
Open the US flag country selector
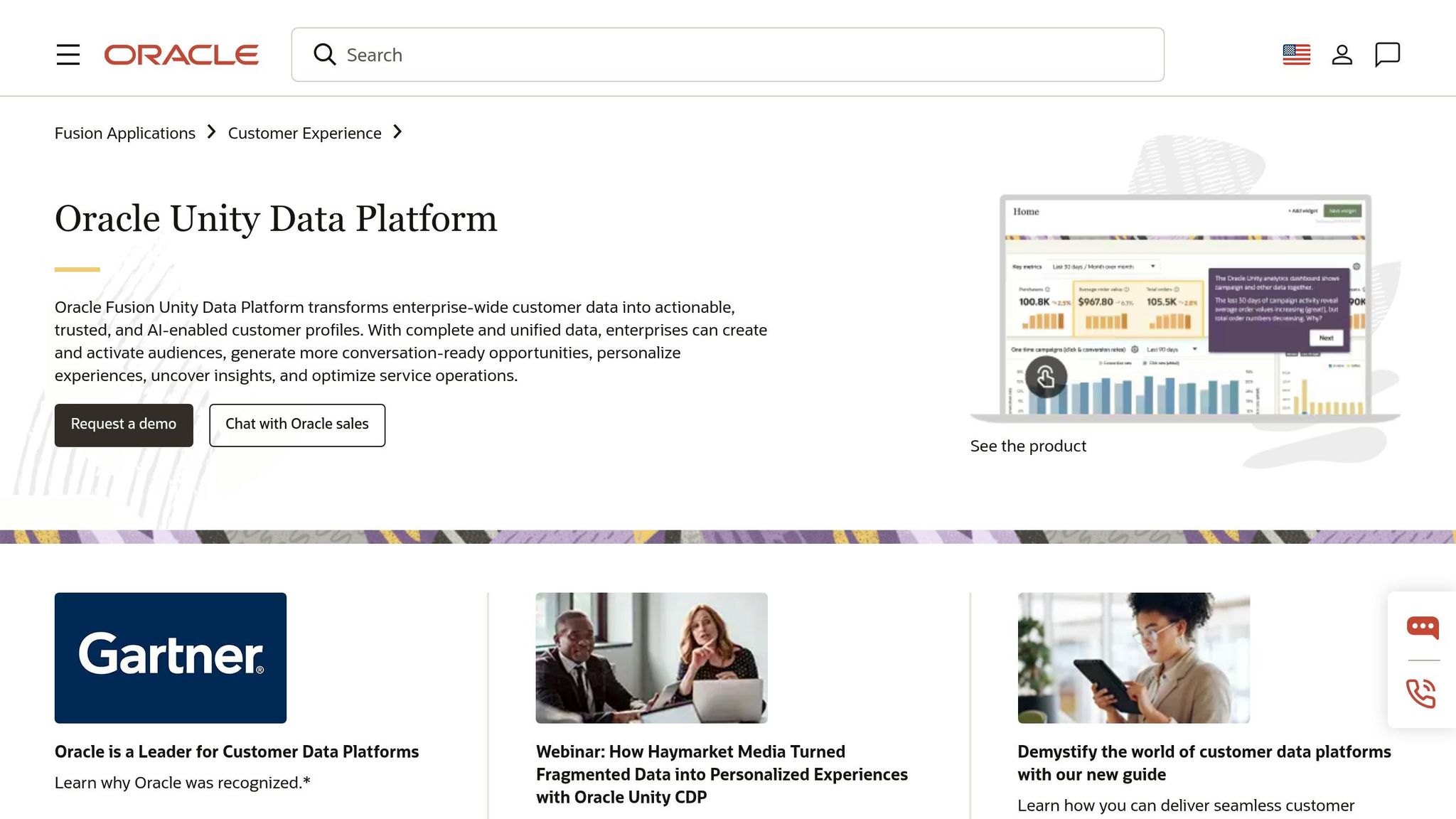[x=1296, y=55]
